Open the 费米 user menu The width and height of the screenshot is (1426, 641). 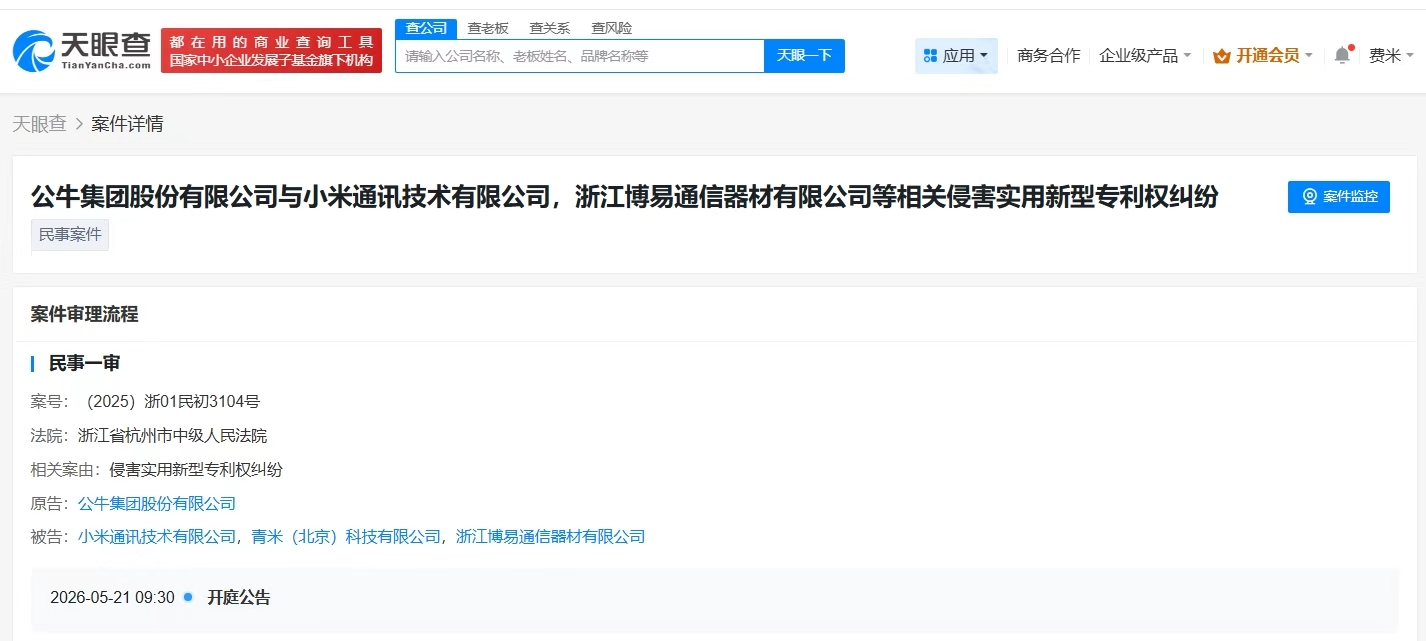pos(1390,56)
